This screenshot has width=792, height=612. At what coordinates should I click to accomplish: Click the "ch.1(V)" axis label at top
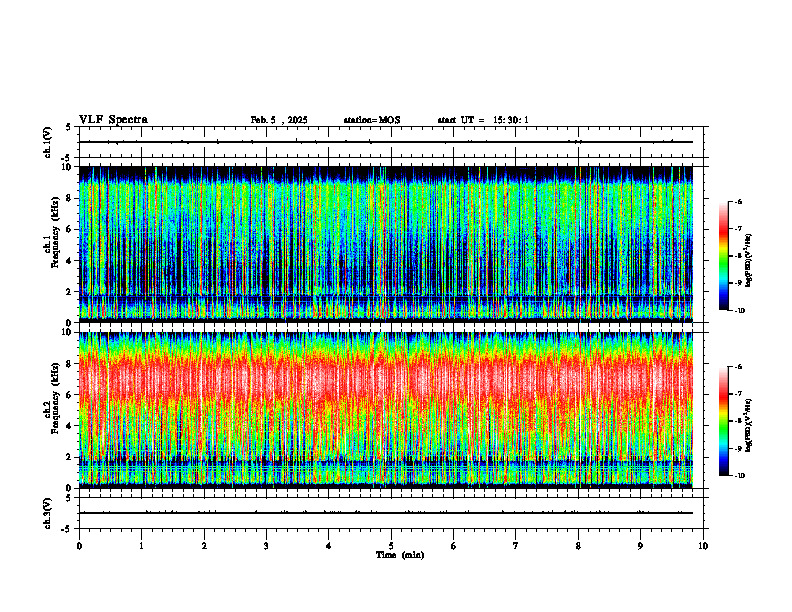(x=48, y=142)
